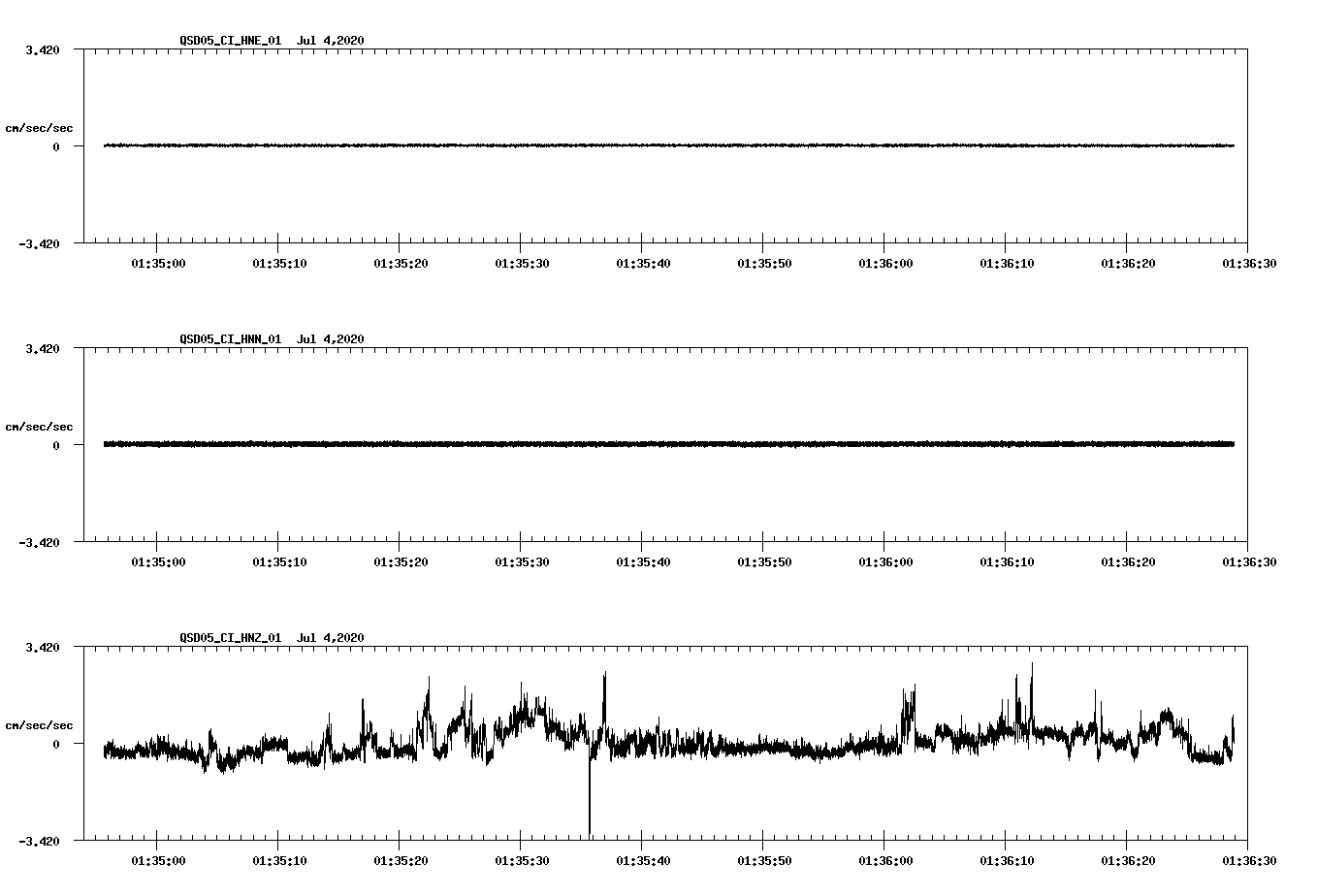Click the -3.420 lower label on HNN plot
This screenshot has width=1317, height=896.
[x=40, y=542]
